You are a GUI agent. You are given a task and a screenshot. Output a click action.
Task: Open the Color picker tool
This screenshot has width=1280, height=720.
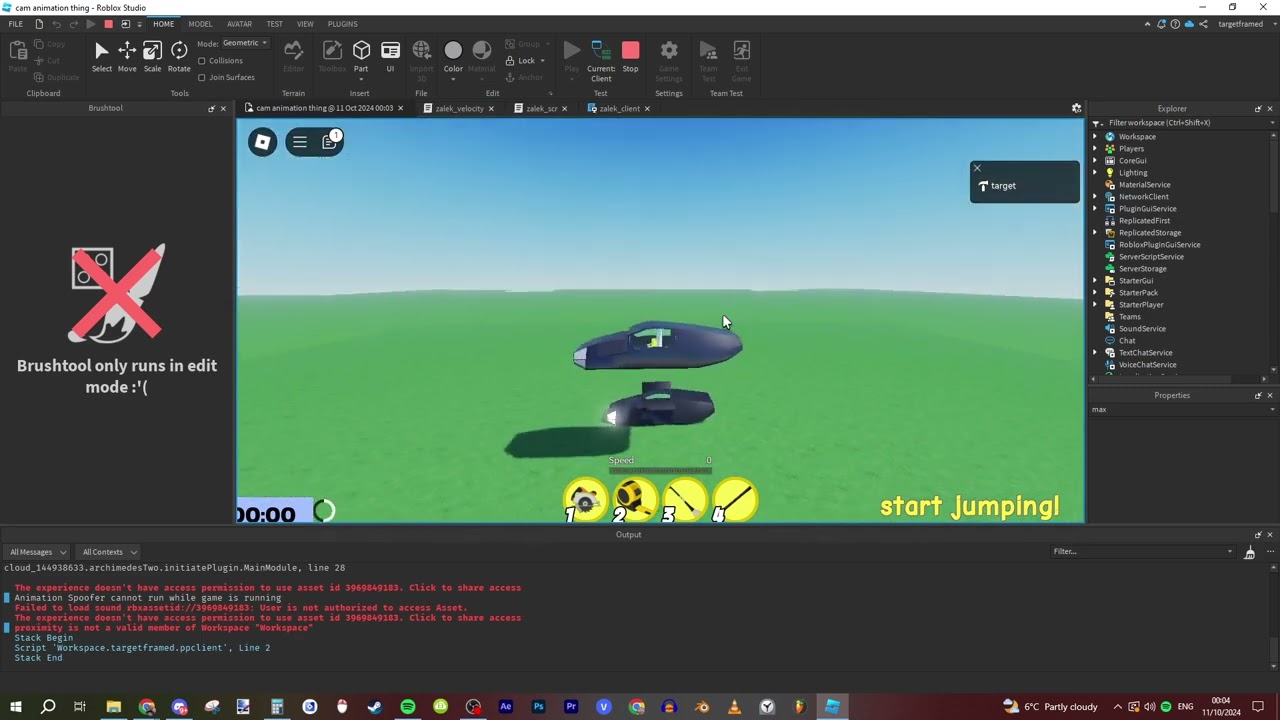(453, 57)
